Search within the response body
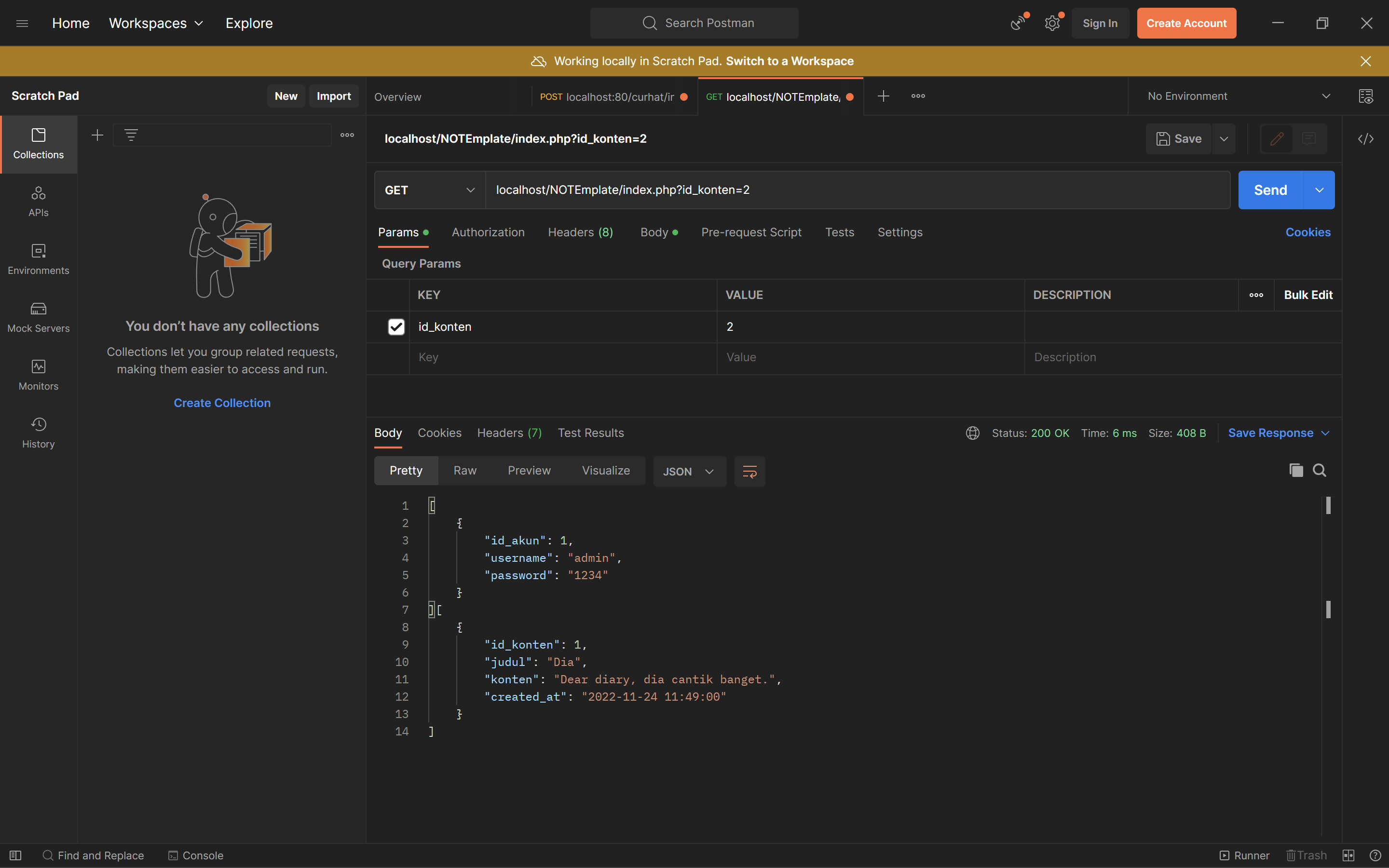 coord(1320,470)
